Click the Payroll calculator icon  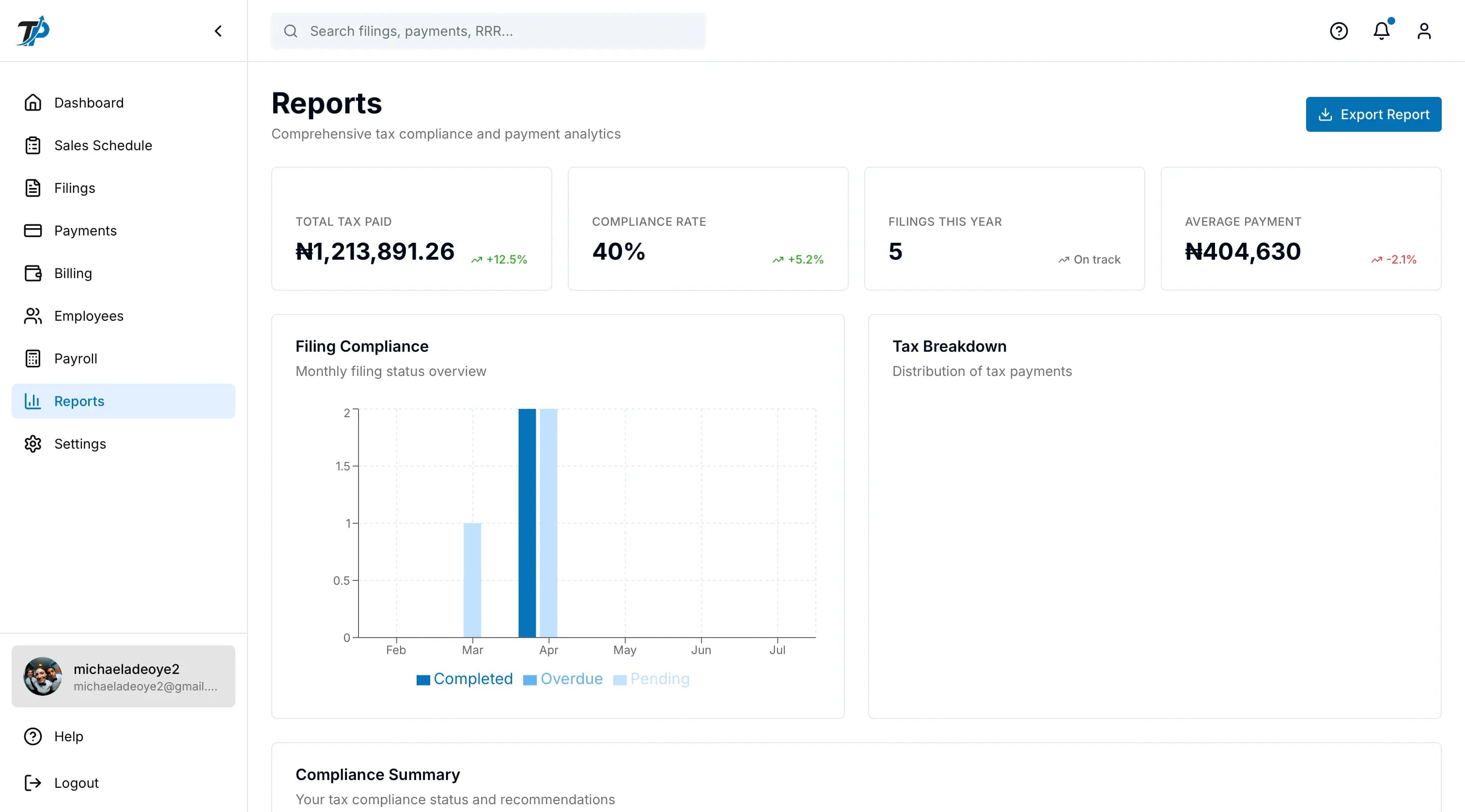tap(33, 358)
